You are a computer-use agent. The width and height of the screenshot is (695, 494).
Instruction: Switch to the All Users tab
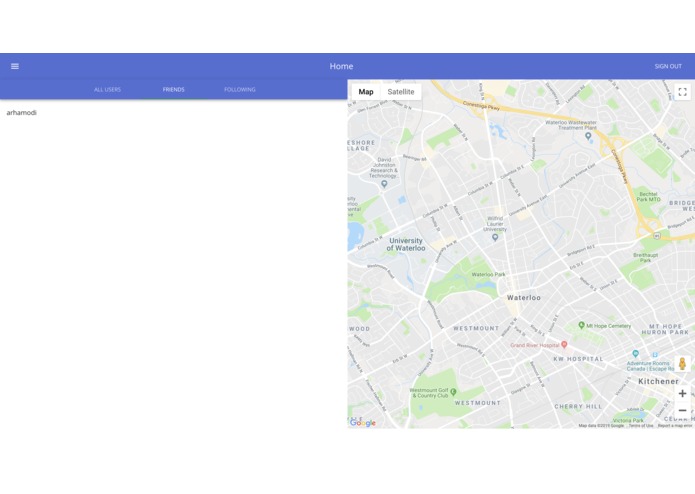(107, 89)
